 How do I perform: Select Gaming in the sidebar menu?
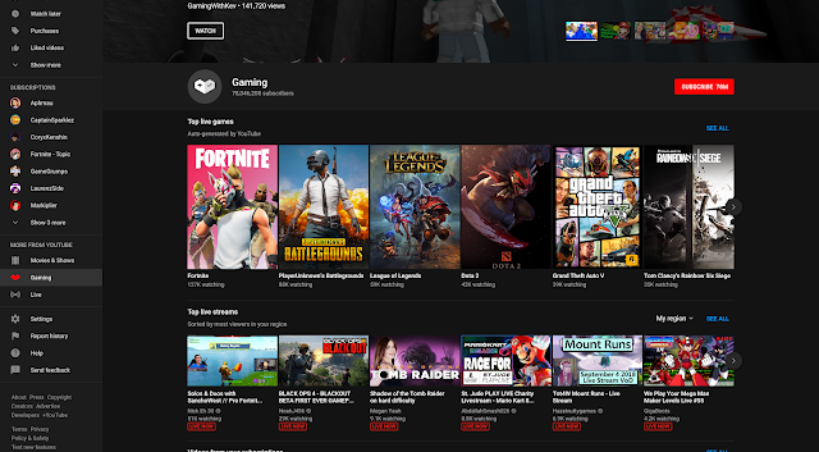41,277
